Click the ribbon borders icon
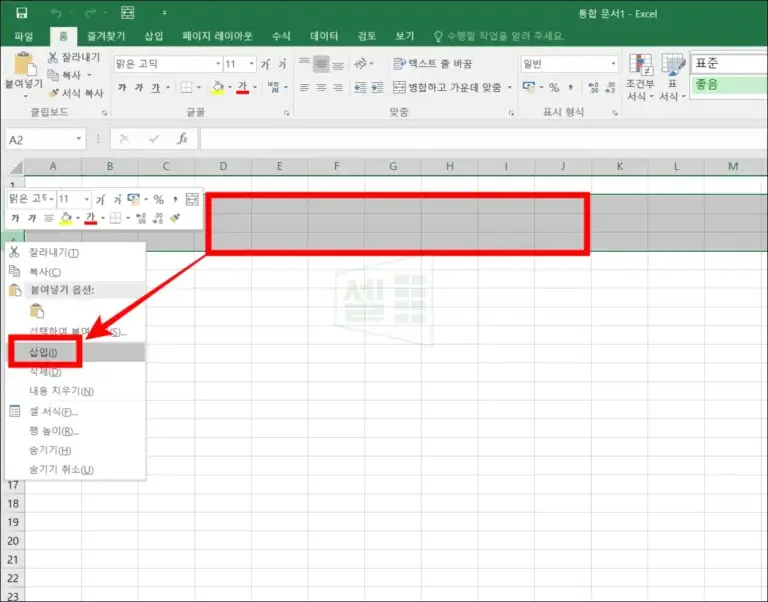This screenshot has height=602, width=768. [x=186, y=87]
